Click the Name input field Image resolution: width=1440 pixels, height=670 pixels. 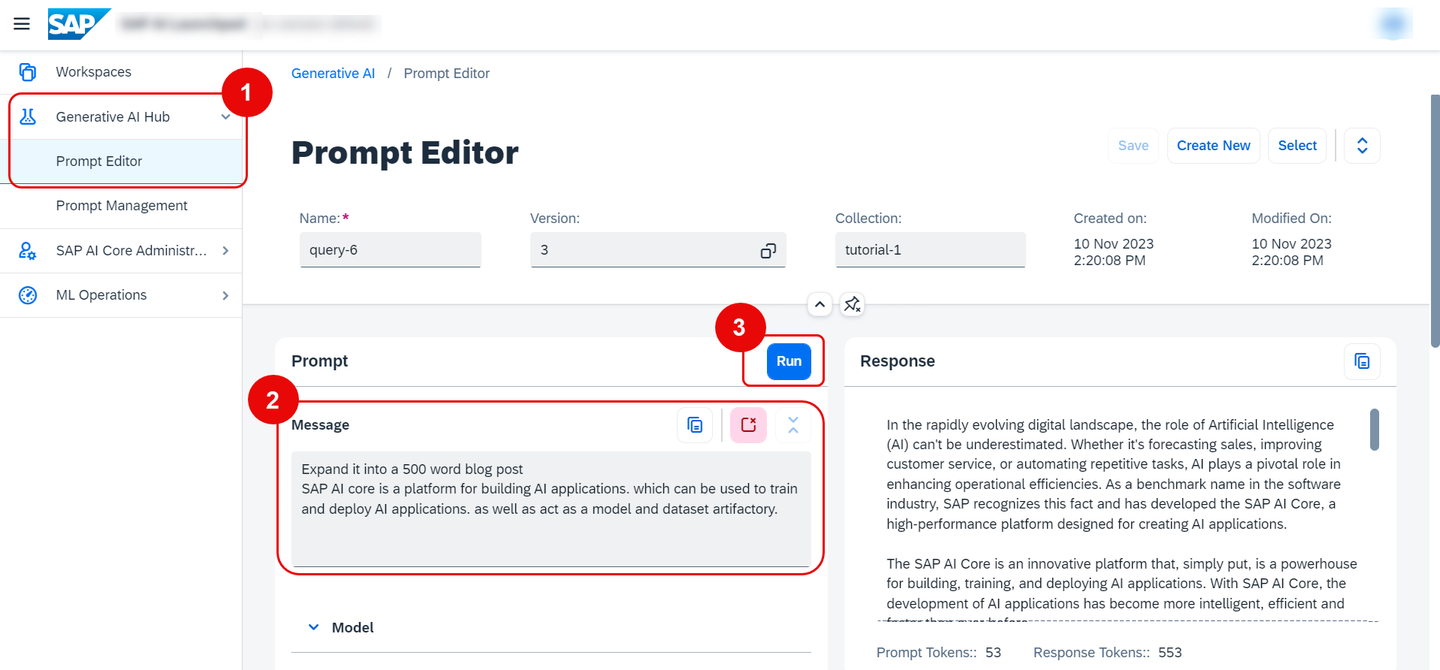pos(390,250)
